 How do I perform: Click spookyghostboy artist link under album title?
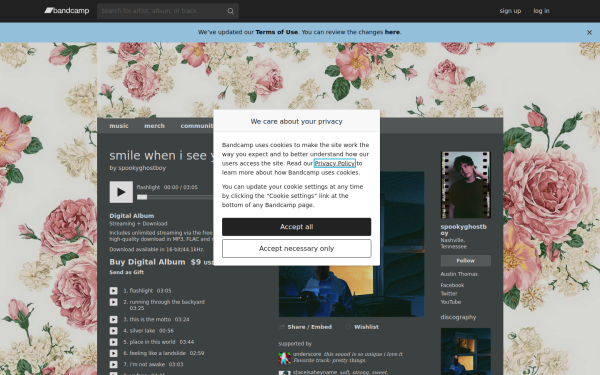click(142, 168)
